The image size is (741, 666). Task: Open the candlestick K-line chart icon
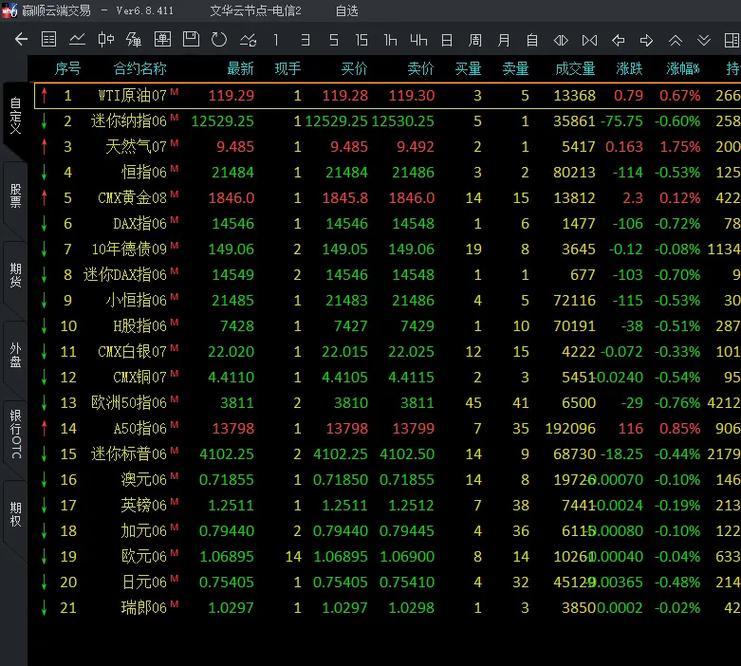[x=105, y=40]
